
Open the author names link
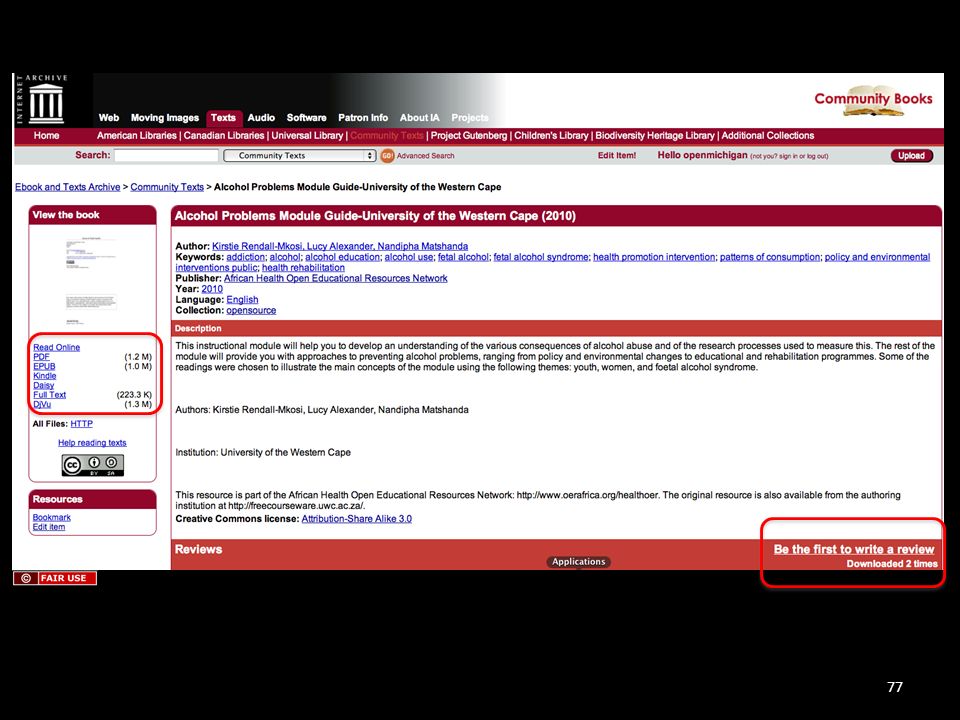(340, 246)
